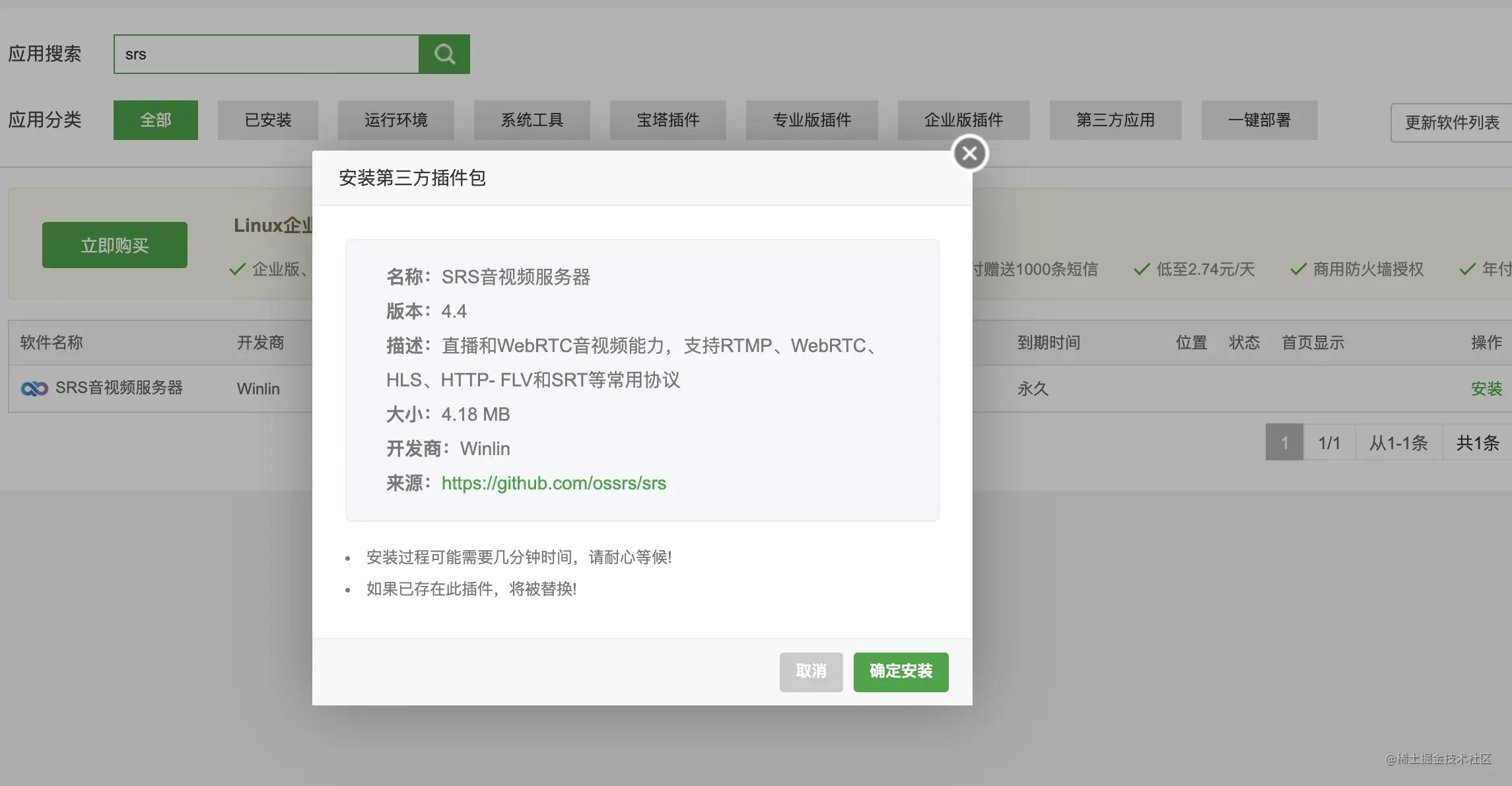Select the 专业版插件 category
This screenshot has width=1512, height=786.
coord(811,120)
